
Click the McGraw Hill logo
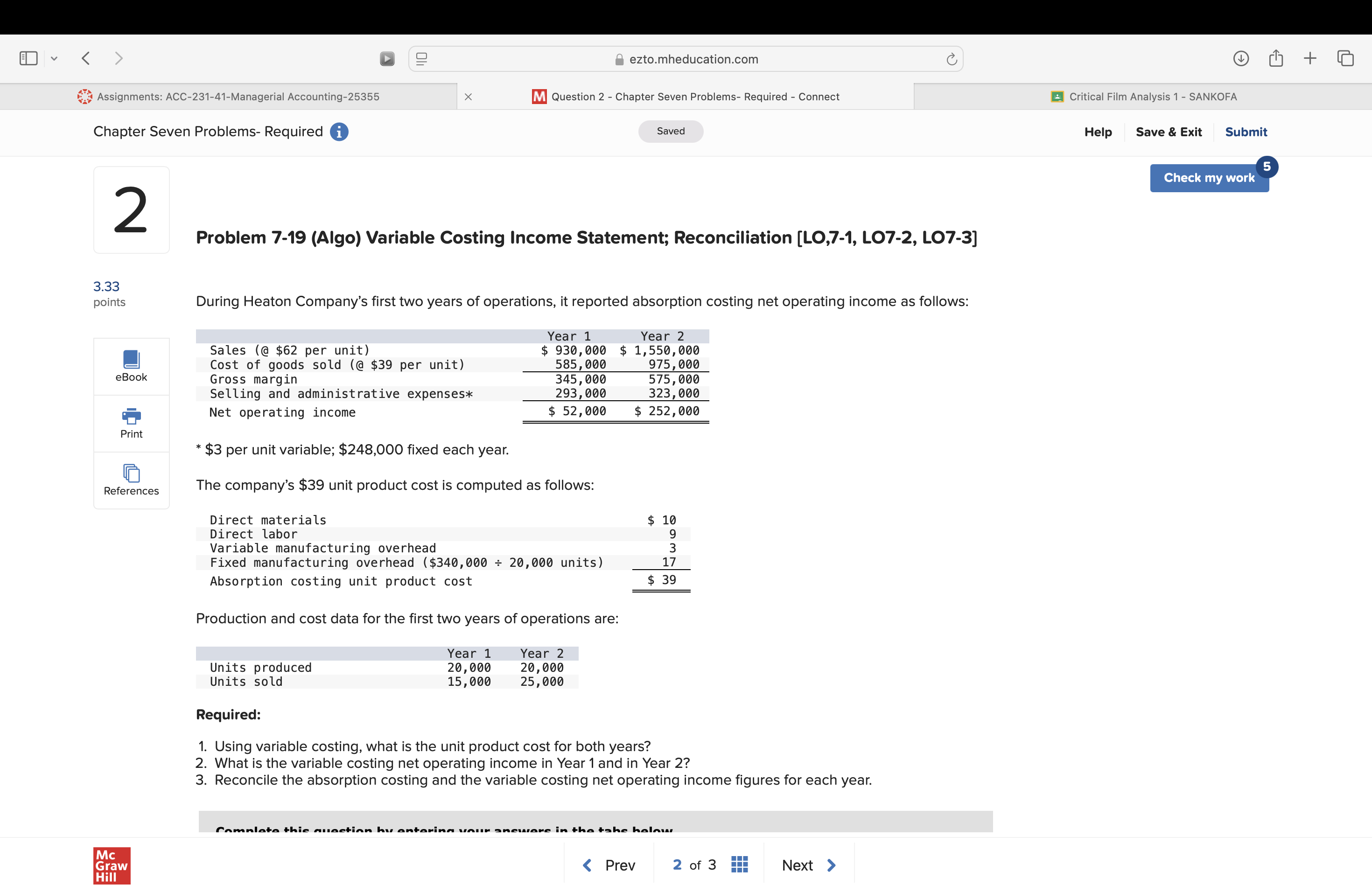tap(112, 865)
